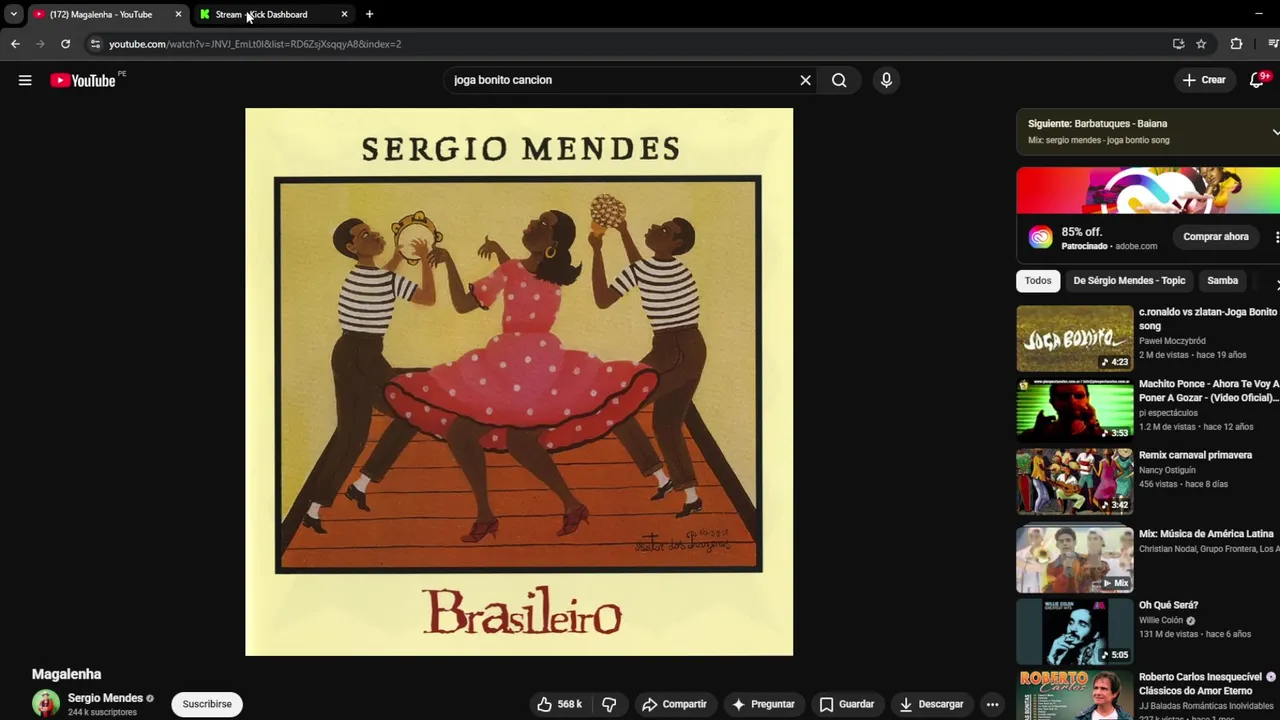Screen dimensions: 1280x720
Task: Click the Compartir share button
Action: click(675, 704)
